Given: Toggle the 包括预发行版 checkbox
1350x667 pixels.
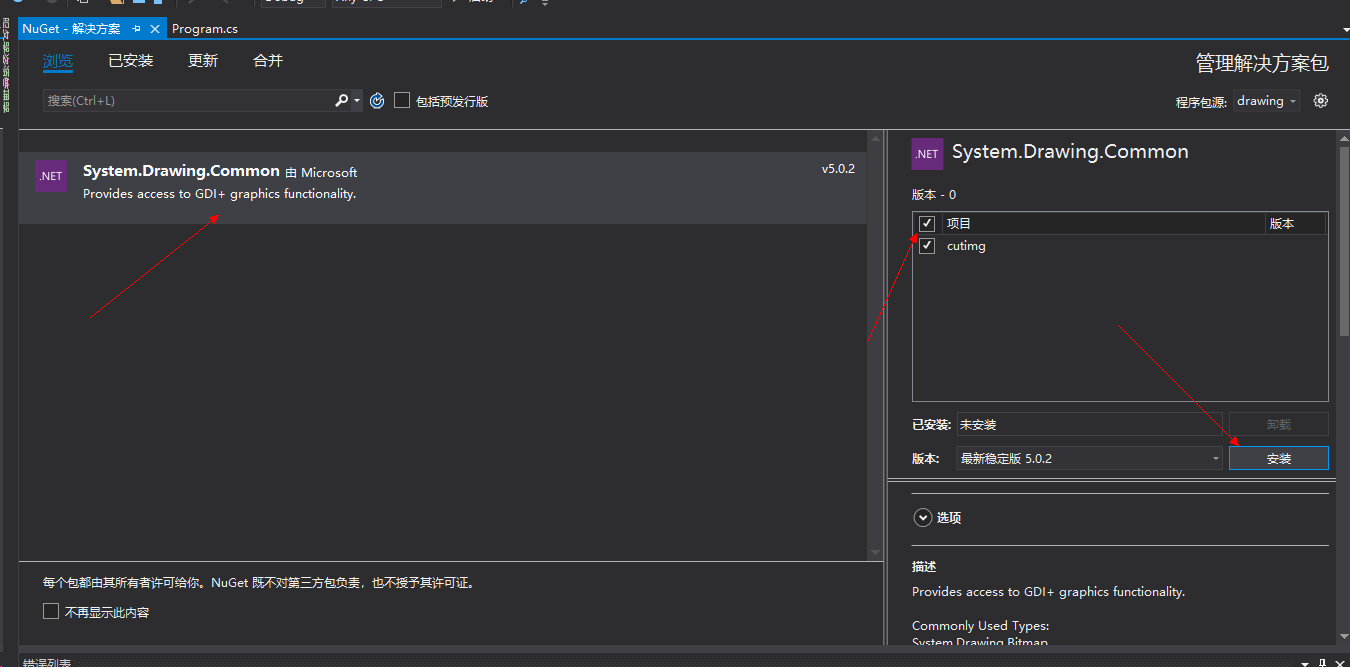Looking at the screenshot, I should click(x=402, y=100).
